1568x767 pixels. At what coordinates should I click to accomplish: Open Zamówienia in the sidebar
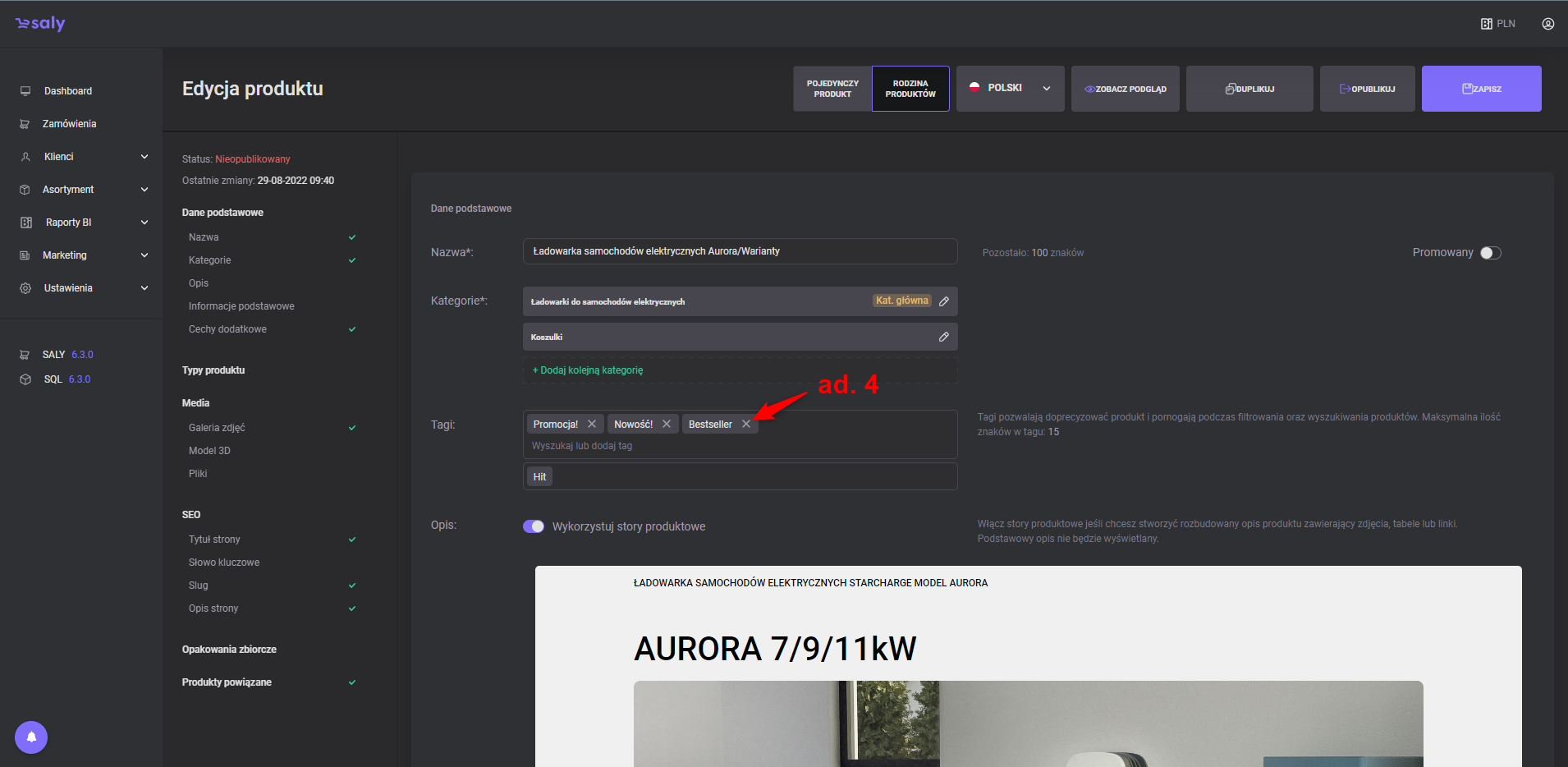[69, 124]
